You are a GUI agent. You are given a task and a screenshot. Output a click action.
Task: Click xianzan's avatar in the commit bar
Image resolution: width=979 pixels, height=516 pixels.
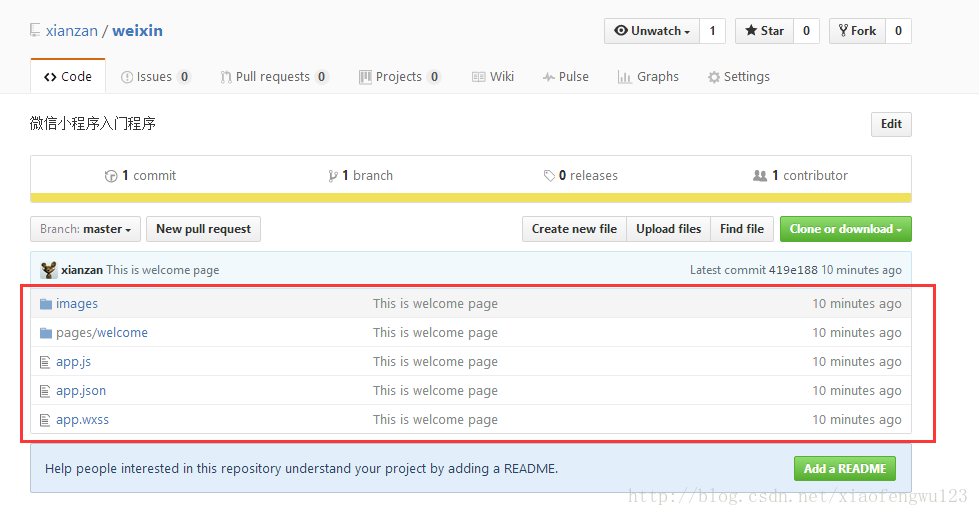click(x=49, y=270)
